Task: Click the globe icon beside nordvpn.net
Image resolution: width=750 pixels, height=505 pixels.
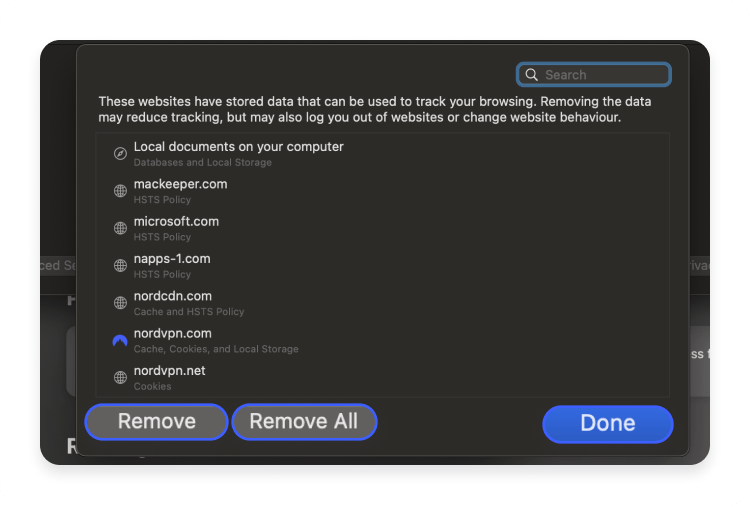Action: [x=120, y=377]
